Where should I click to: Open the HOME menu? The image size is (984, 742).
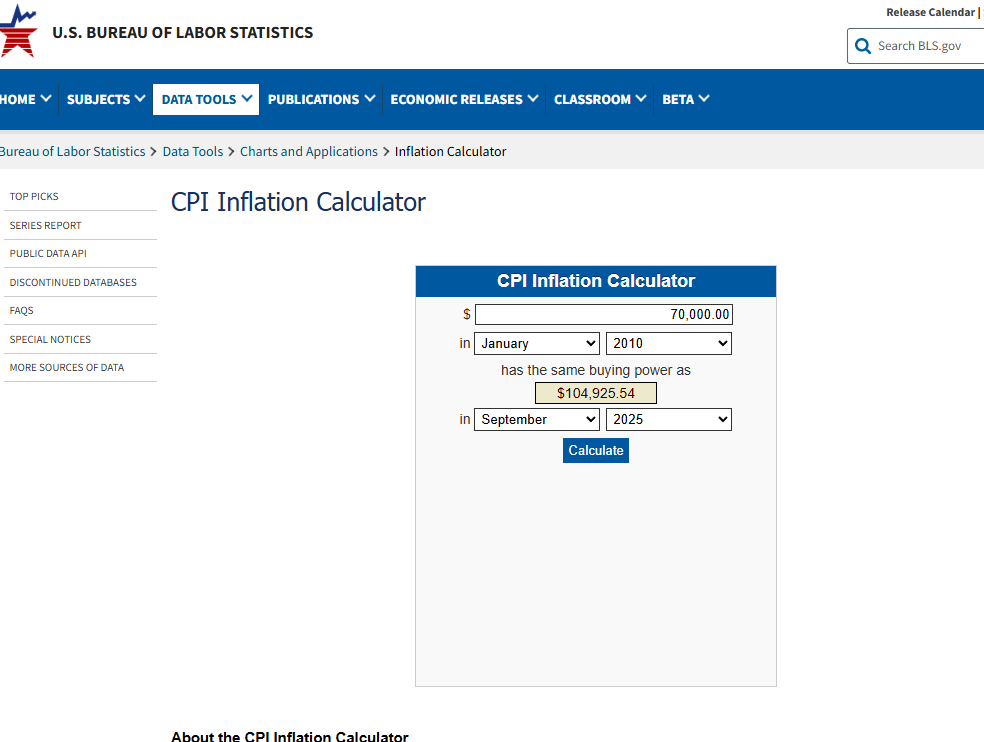(x=26, y=99)
